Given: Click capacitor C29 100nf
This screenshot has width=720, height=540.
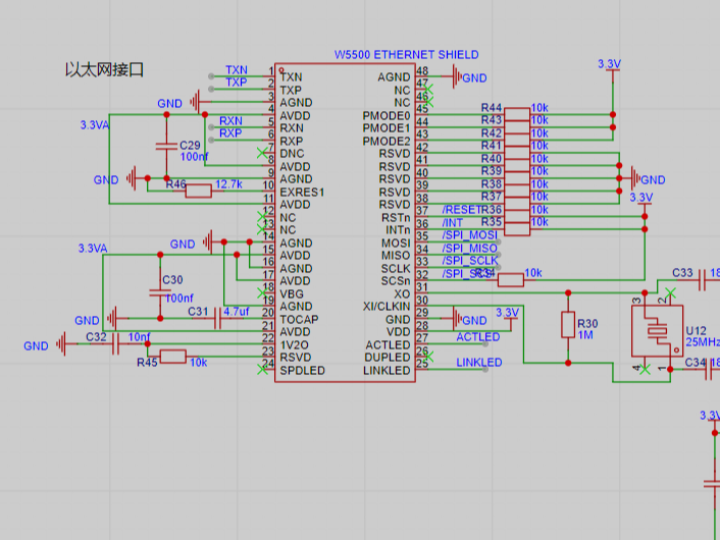Looking at the screenshot, I should (x=167, y=146).
